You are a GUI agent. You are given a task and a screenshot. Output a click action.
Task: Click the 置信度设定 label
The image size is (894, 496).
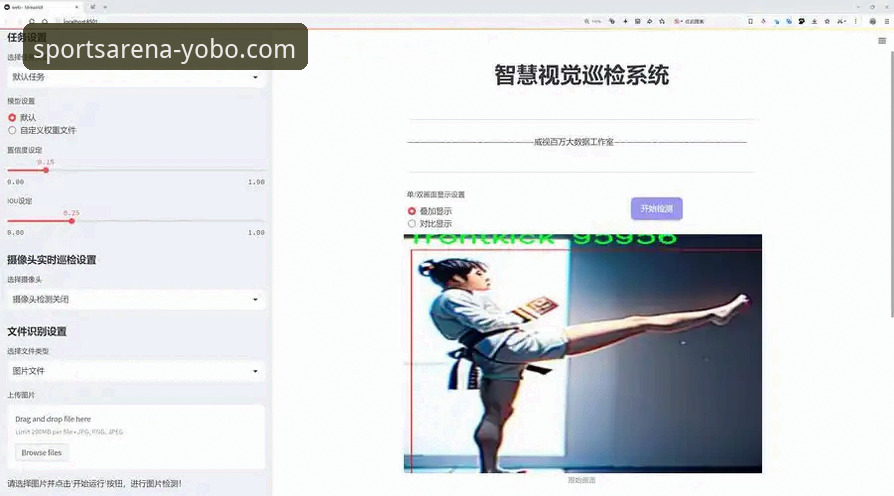click(25, 150)
